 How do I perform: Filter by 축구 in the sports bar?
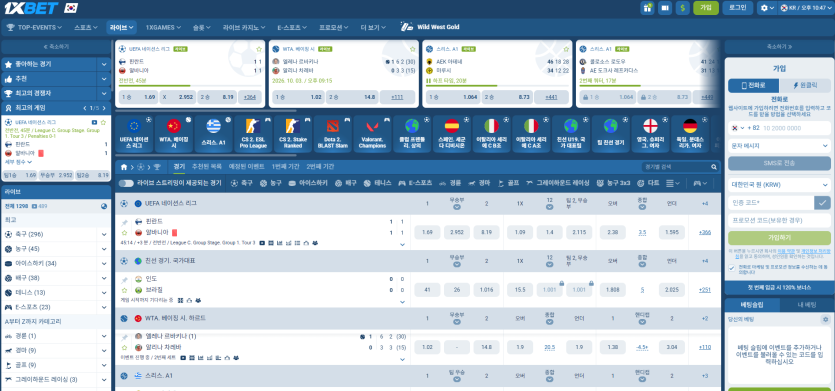(x=241, y=183)
